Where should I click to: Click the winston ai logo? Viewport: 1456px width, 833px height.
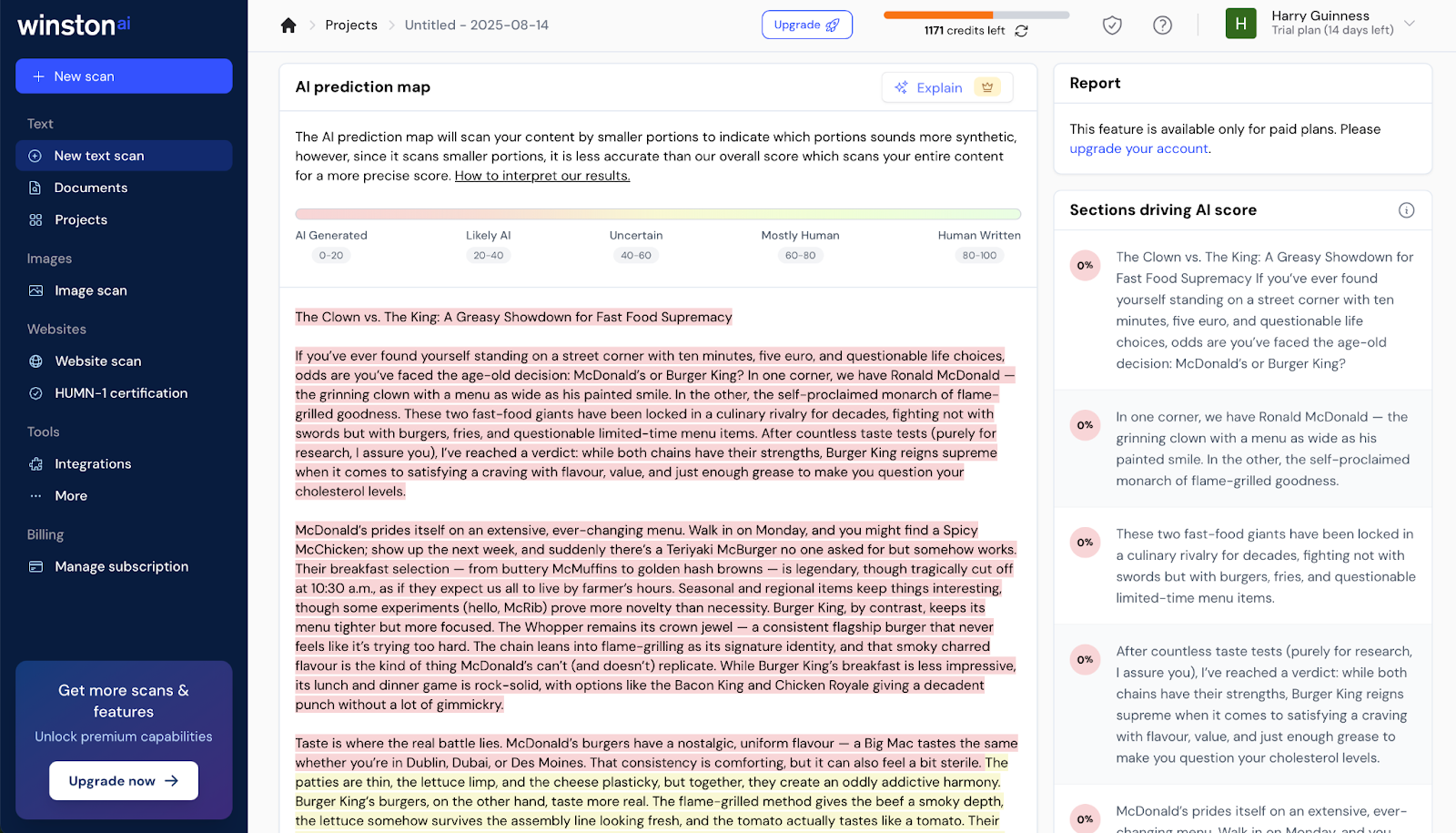point(74,25)
